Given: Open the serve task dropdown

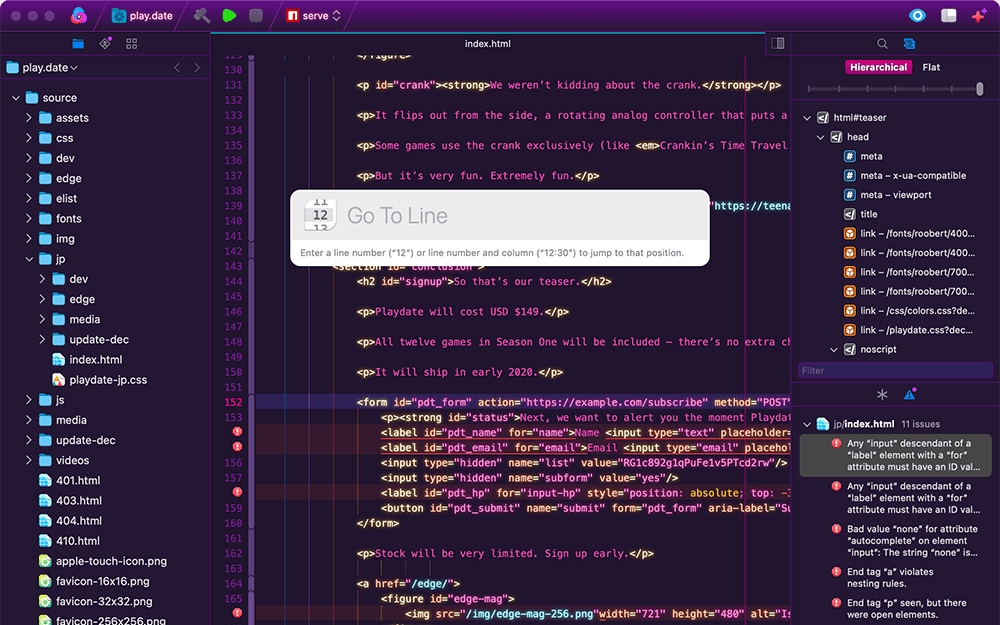Looking at the screenshot, I should pyautogui.click(x=313, y=15).
